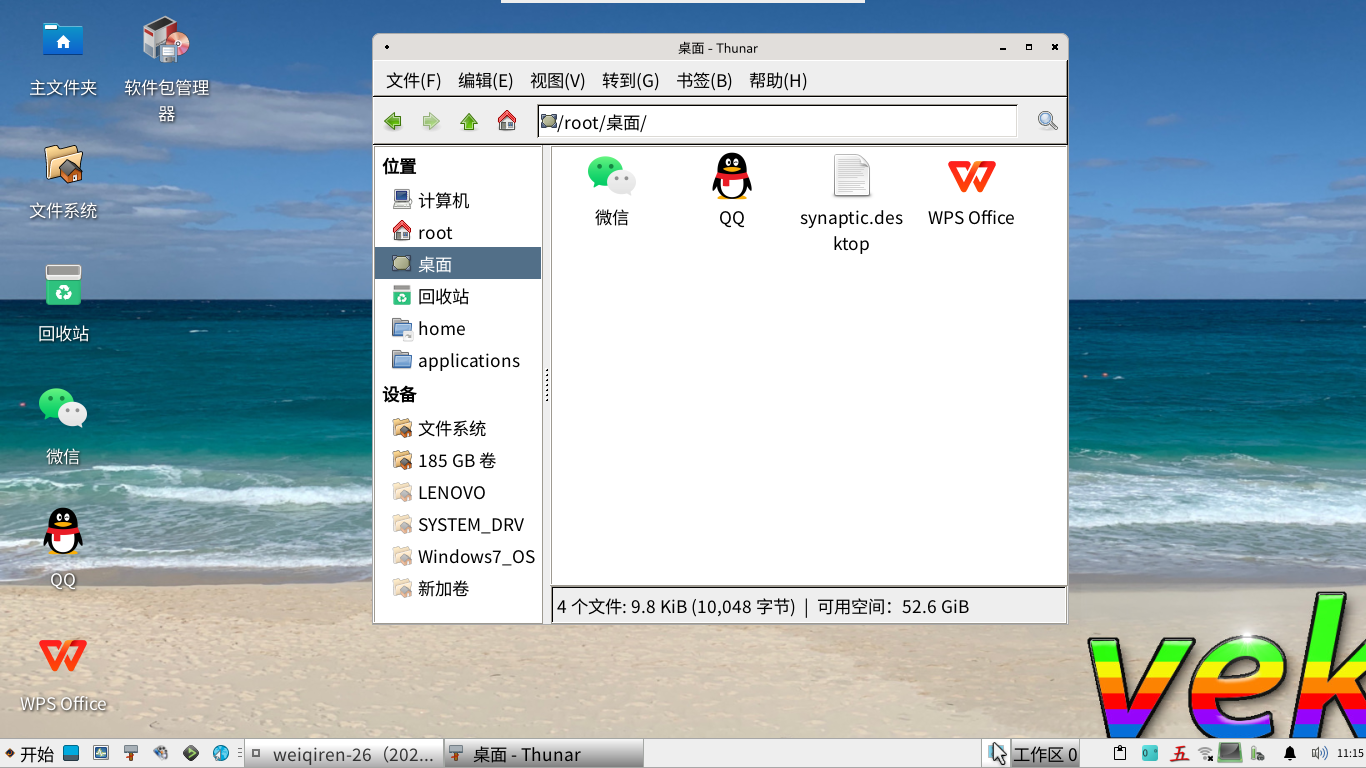1366x768 pixels.
Task: Open the 转到(G) menu
Action: pyautogui.click(x=631, y=81)
